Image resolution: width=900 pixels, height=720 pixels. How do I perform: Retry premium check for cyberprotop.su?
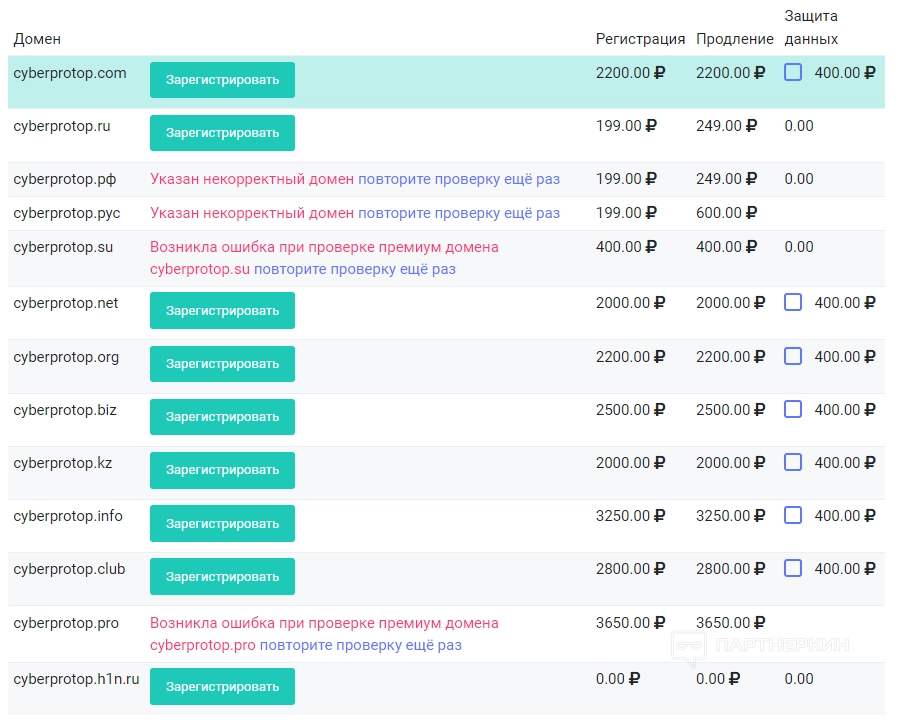(355, 269)
